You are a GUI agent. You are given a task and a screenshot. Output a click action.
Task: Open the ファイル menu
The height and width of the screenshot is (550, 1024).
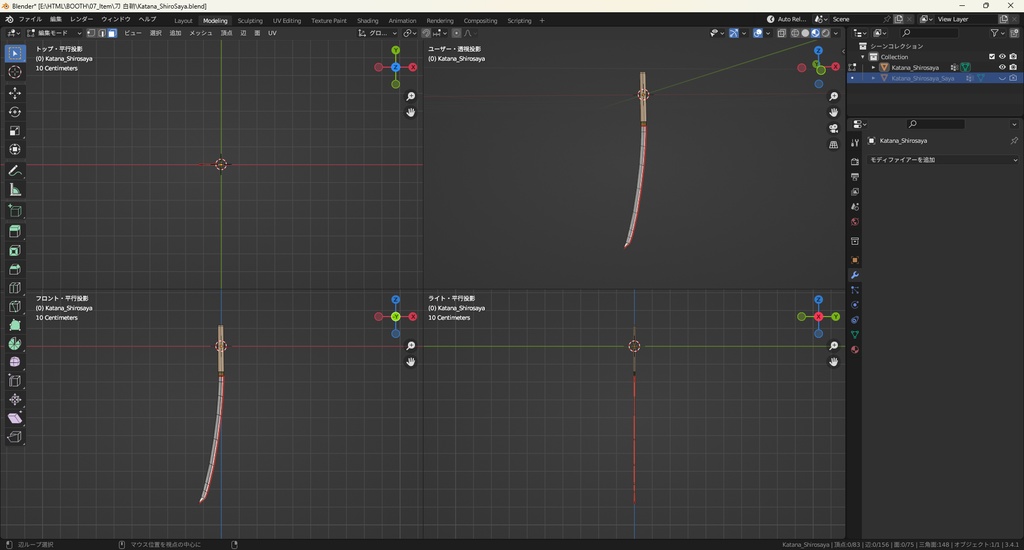click(30, 20)
